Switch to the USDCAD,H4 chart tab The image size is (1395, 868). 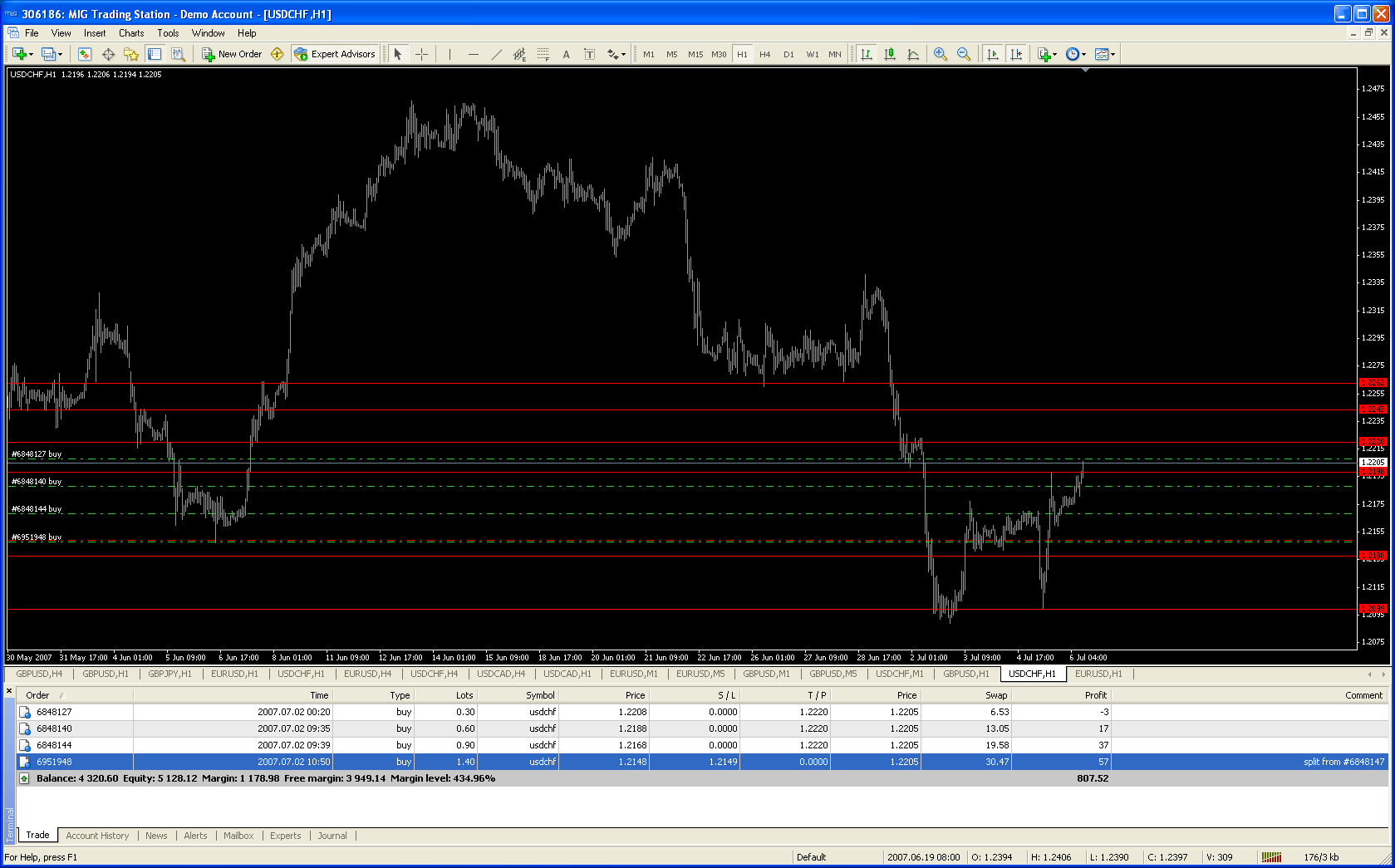[501, 674]
